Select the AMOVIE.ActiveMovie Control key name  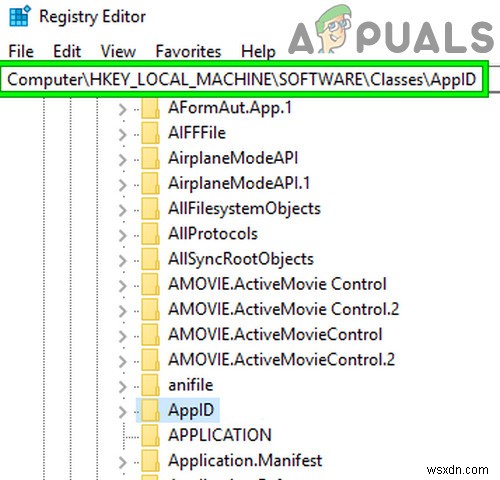point(277,285)
